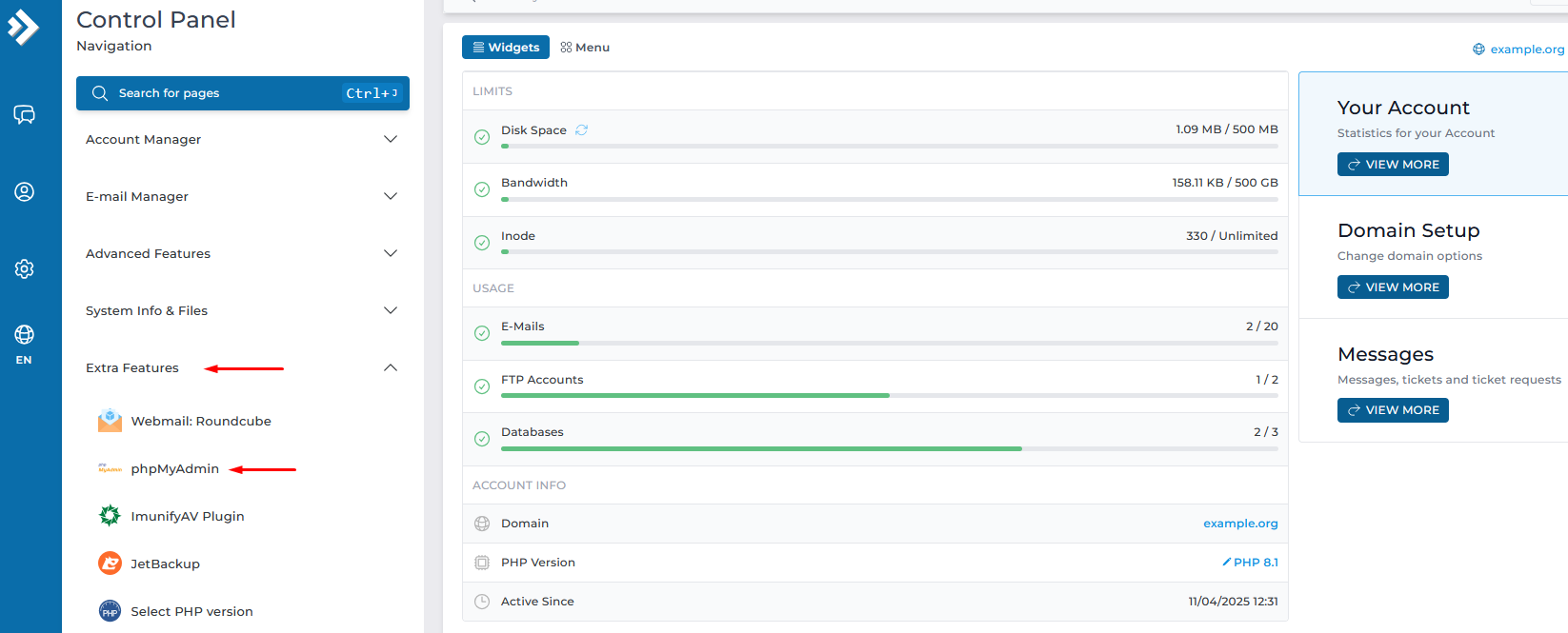Open the ImunifyAV Plugin
Viewport: 1568px width, 633px height.
tap(187, 516)
